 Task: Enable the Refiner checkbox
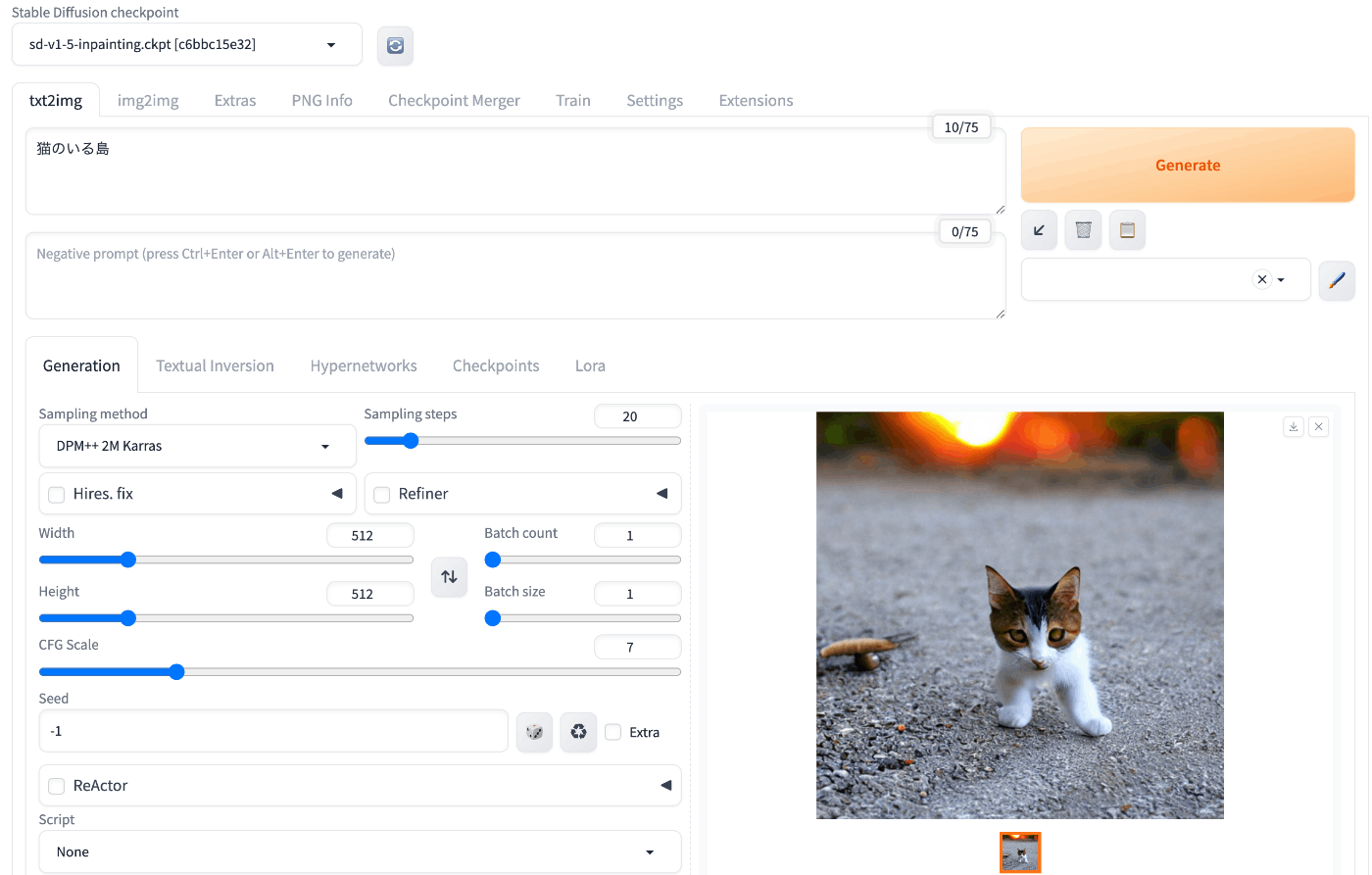(382, 495)
